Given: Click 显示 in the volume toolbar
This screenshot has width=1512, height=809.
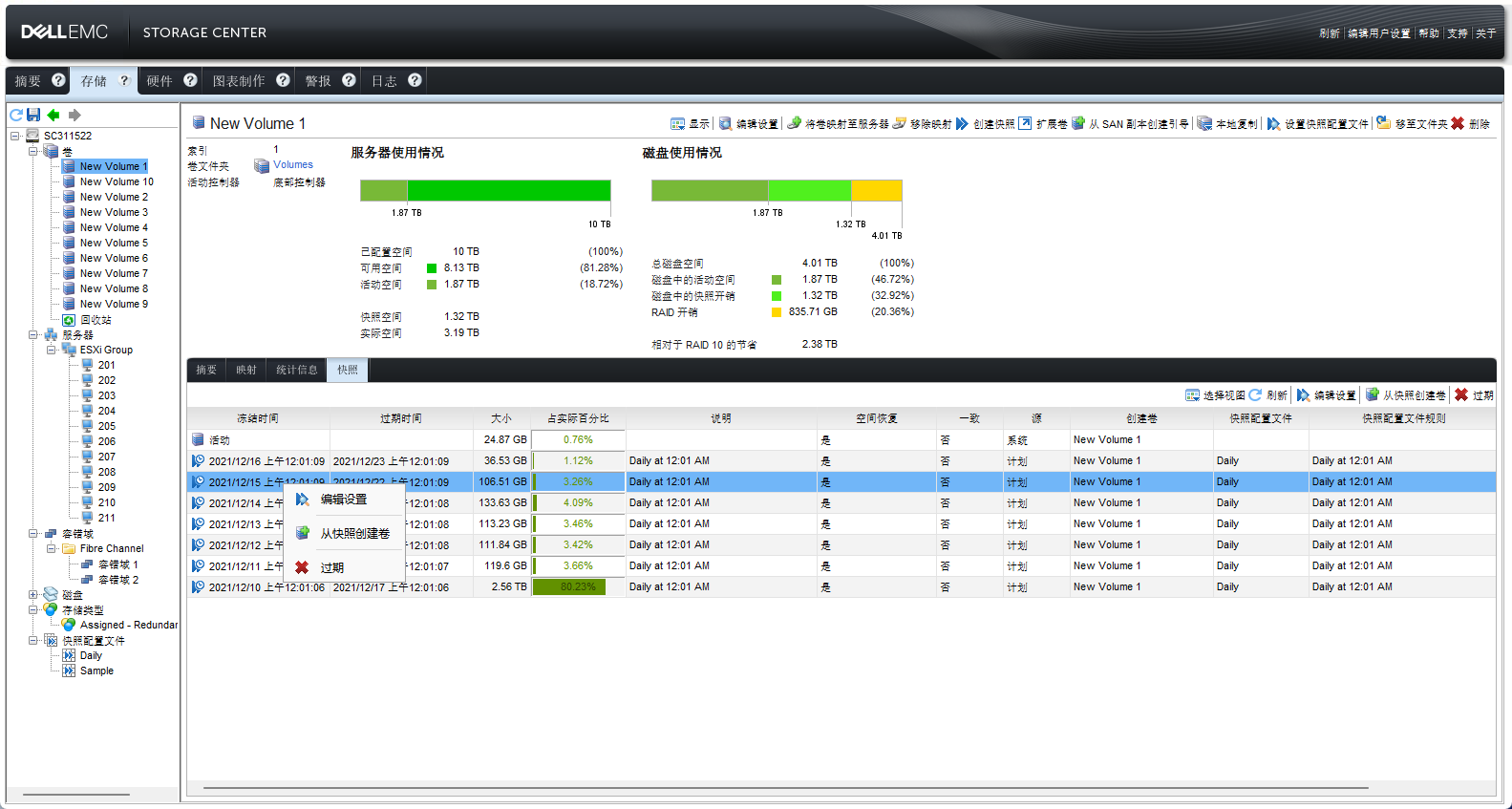Looking at the screenshot, I should [x=691, y=124].
